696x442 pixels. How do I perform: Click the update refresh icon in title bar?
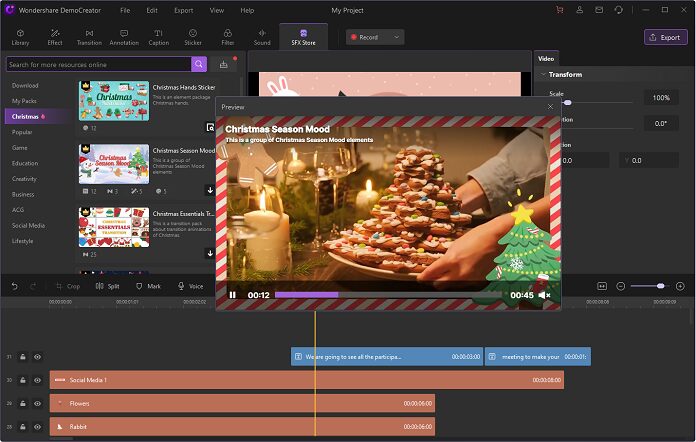tap(618, 10)
